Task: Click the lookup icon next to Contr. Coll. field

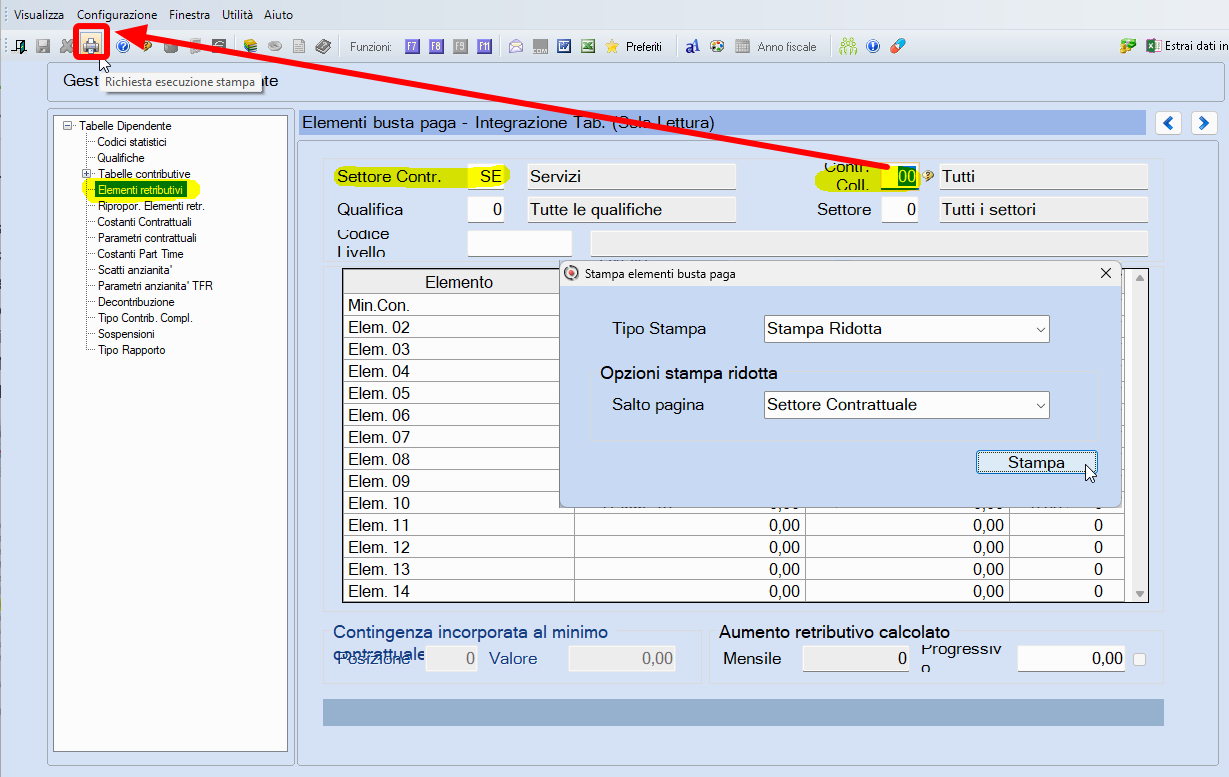Action: tap(929, 177)
